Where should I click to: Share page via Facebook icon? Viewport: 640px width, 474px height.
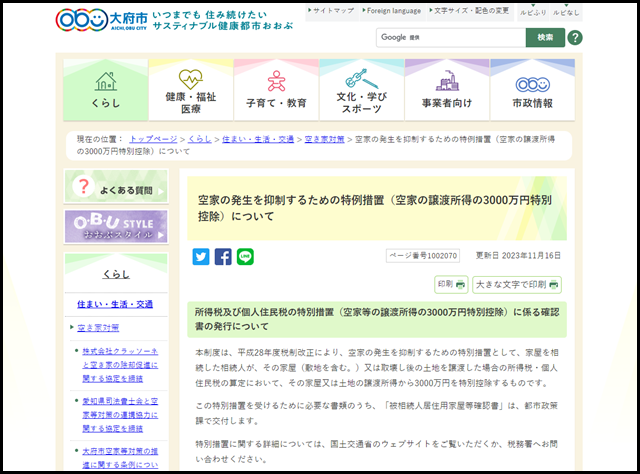(223, 257)
